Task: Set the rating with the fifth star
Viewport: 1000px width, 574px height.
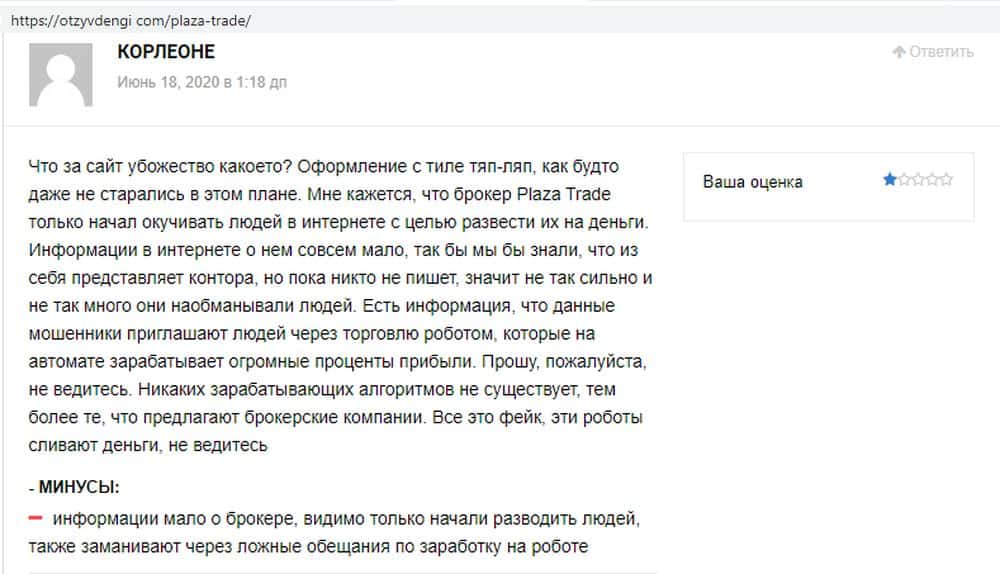Action: tap(945, 180)
